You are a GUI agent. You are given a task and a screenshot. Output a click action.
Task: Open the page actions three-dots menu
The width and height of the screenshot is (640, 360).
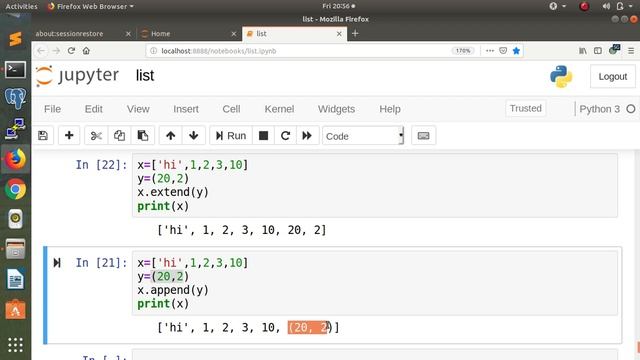tap(490, 51)
